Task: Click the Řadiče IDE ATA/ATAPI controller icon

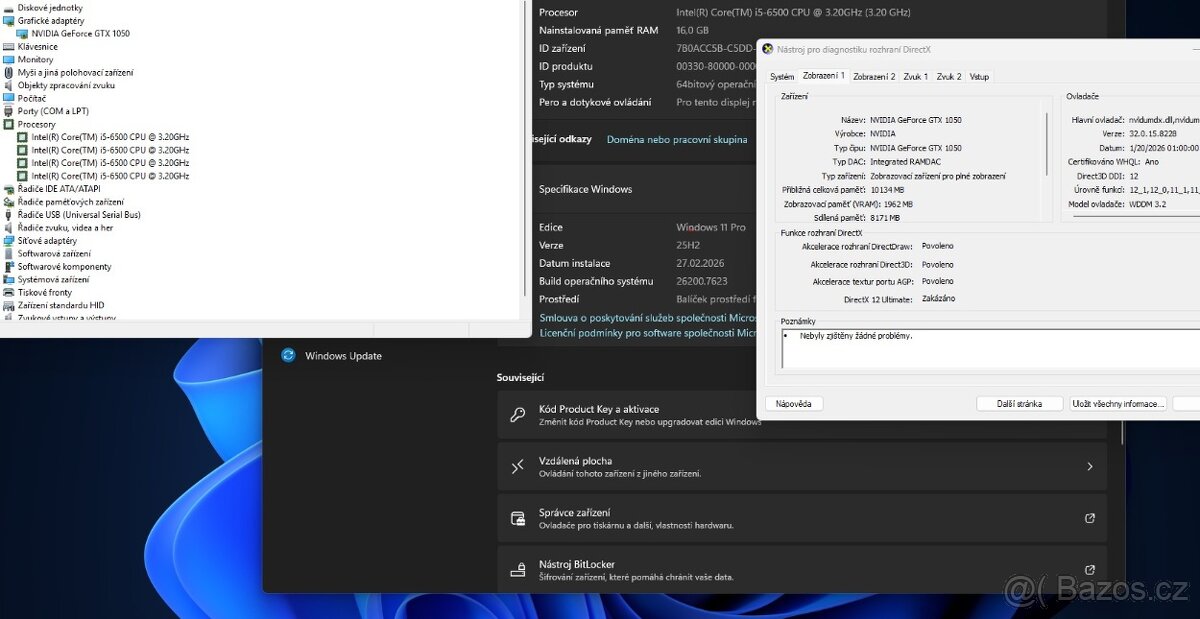Action: point(9,189)
